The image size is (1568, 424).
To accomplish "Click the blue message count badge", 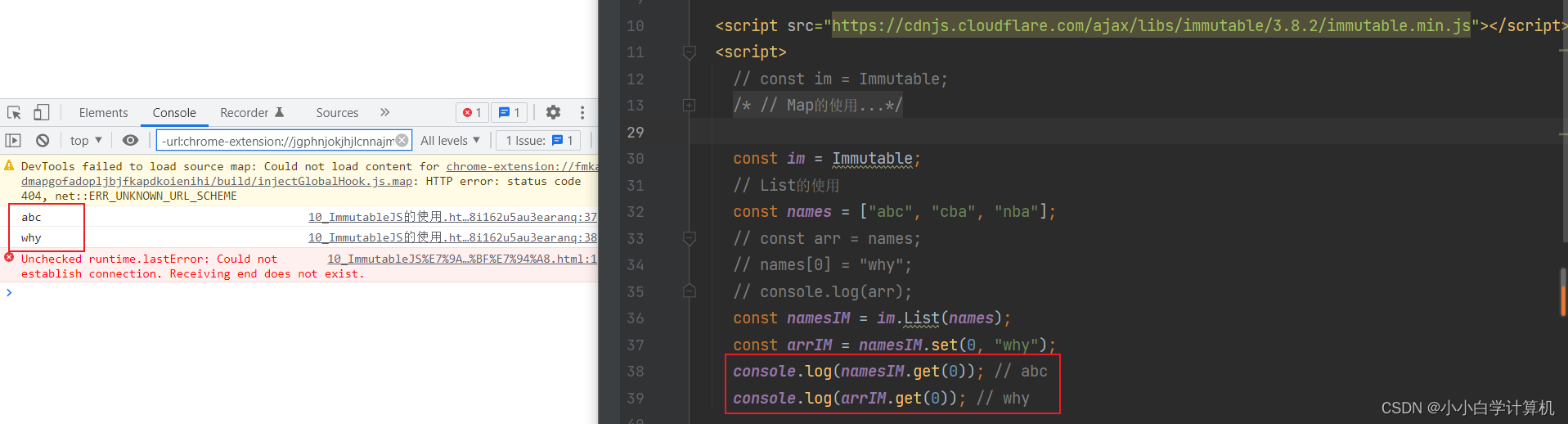I will click(509, 113).
